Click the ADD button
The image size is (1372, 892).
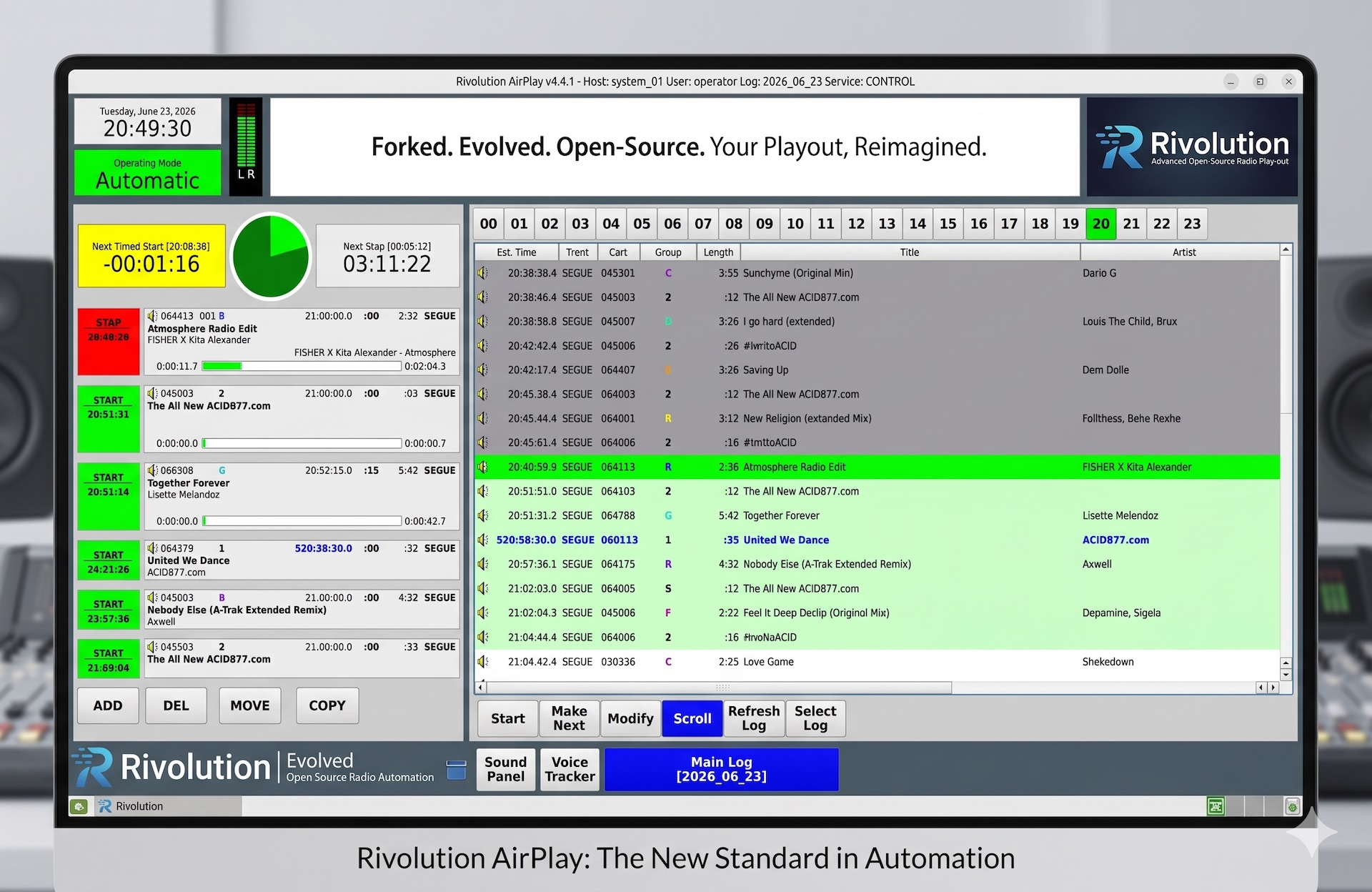click(x=108, y=705)
